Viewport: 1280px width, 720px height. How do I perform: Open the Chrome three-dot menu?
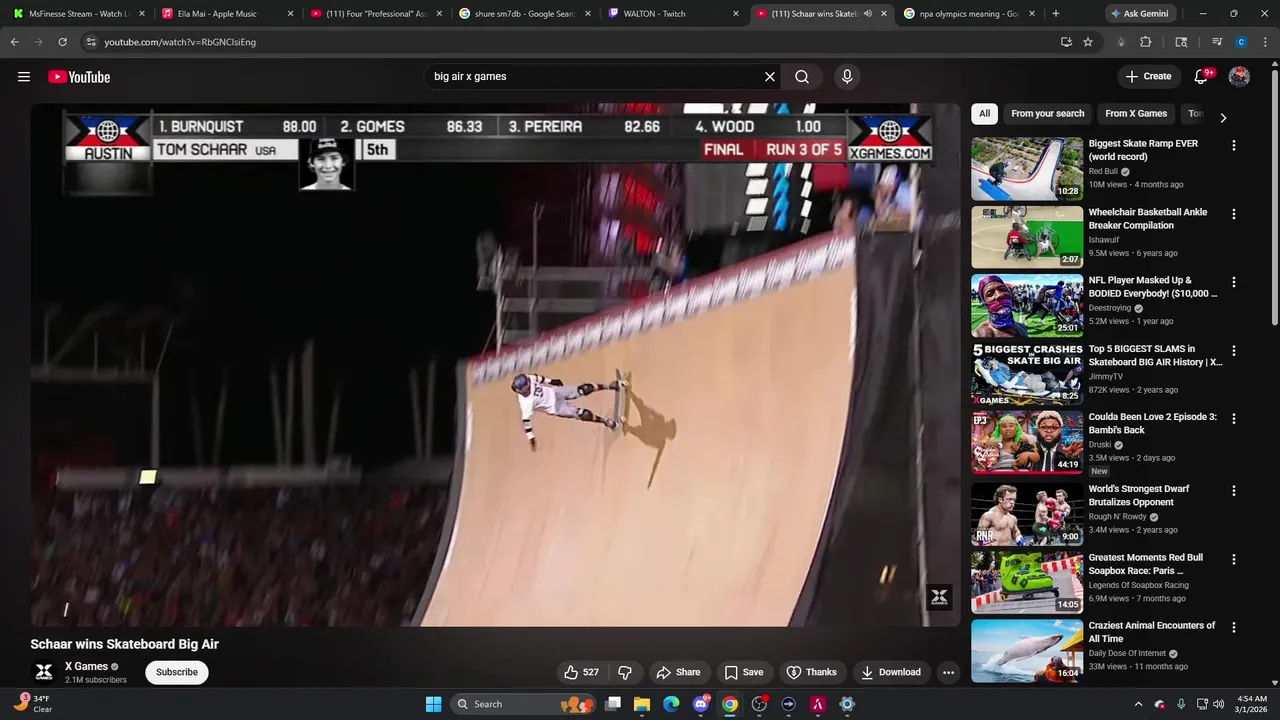coord(1266,42)
